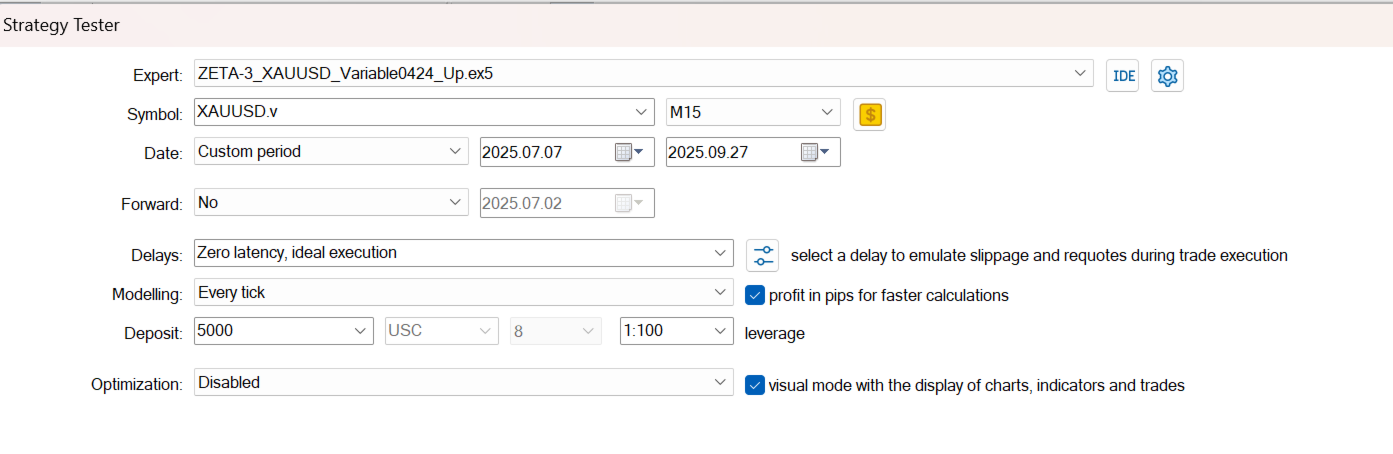Click into the end date field 2025.09.27

pyautogui.click(x=732, y=152)
